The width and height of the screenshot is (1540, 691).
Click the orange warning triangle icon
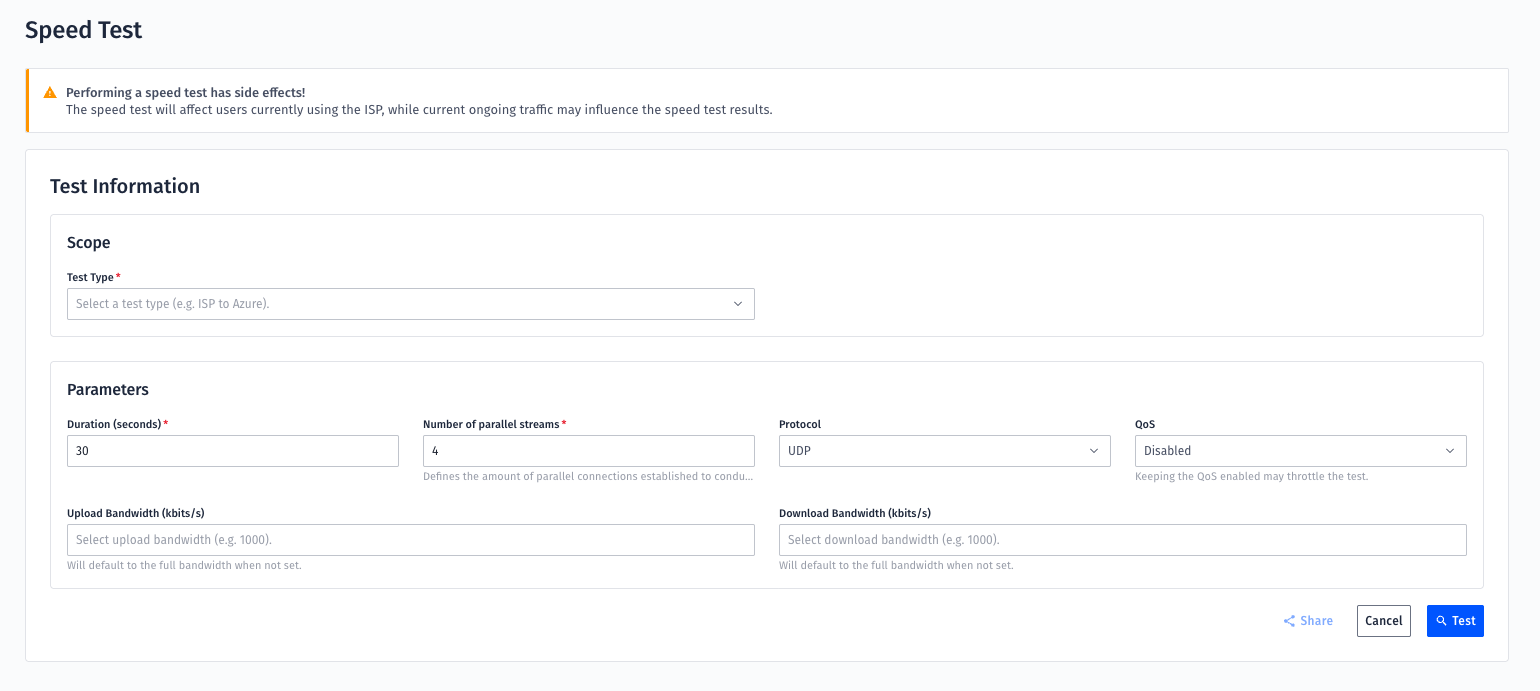tap(50, 92)
